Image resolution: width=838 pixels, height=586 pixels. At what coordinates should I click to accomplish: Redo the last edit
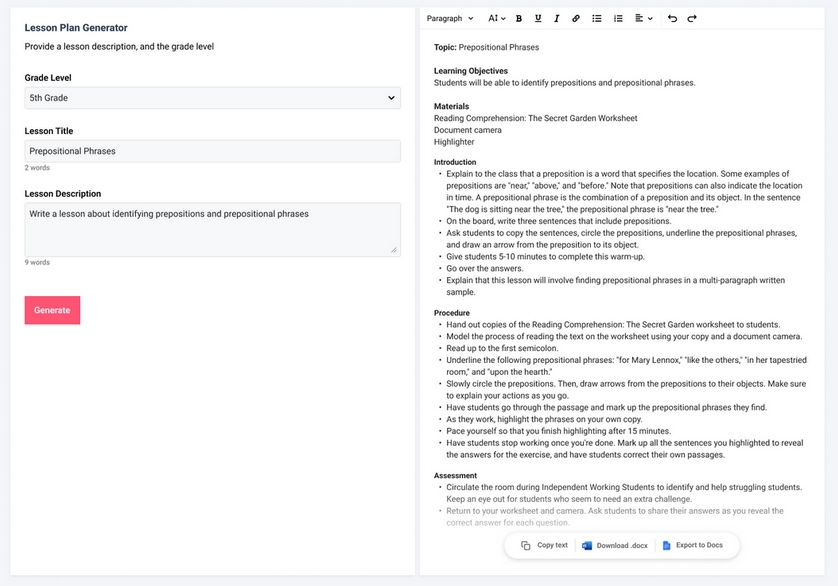(692, 18)
